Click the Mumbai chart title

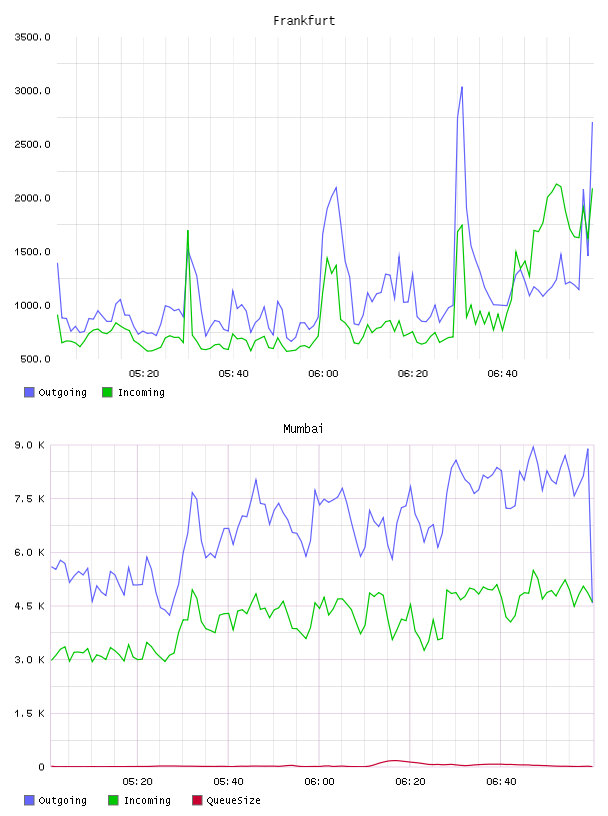(303, 429)
